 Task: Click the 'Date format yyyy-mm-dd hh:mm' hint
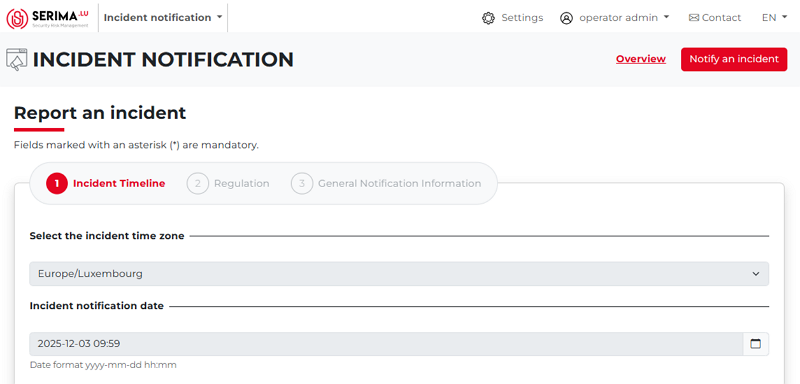pyautogui.click(x=104, y=365)
